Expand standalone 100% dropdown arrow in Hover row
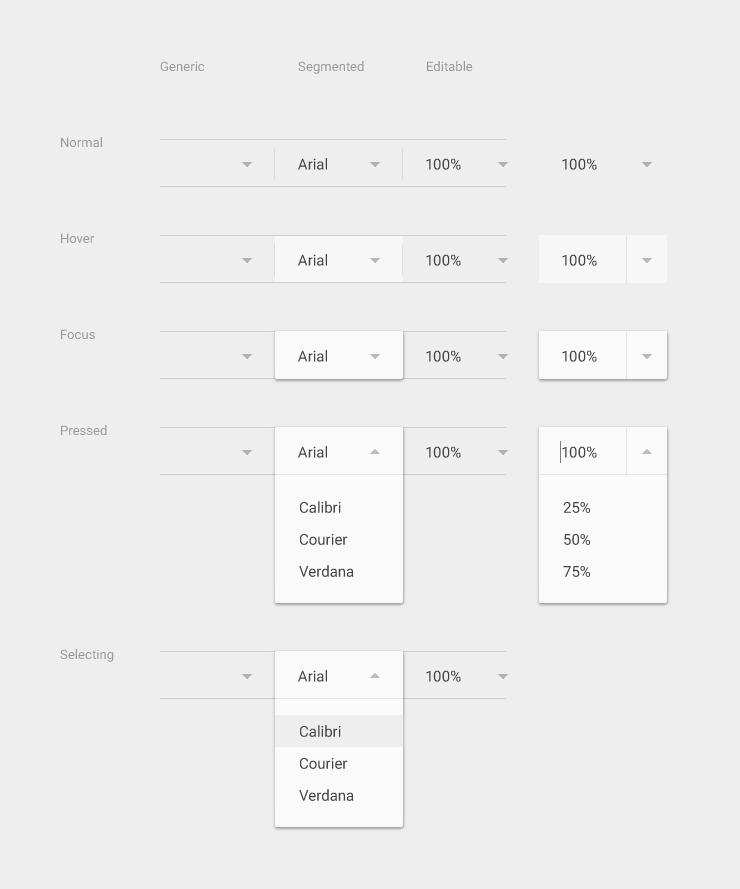The image size is (740, 889). [x=647, y=260]
